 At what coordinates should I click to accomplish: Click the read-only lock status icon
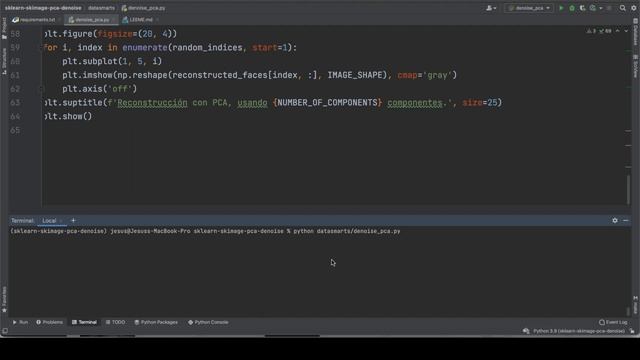[x=632, y=331]
